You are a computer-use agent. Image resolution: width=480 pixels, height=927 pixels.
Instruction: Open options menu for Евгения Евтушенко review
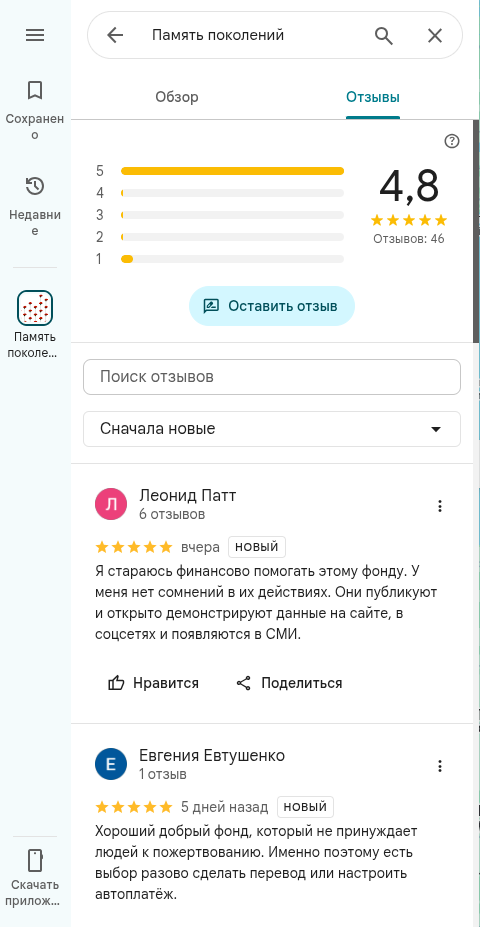[439, 766]
